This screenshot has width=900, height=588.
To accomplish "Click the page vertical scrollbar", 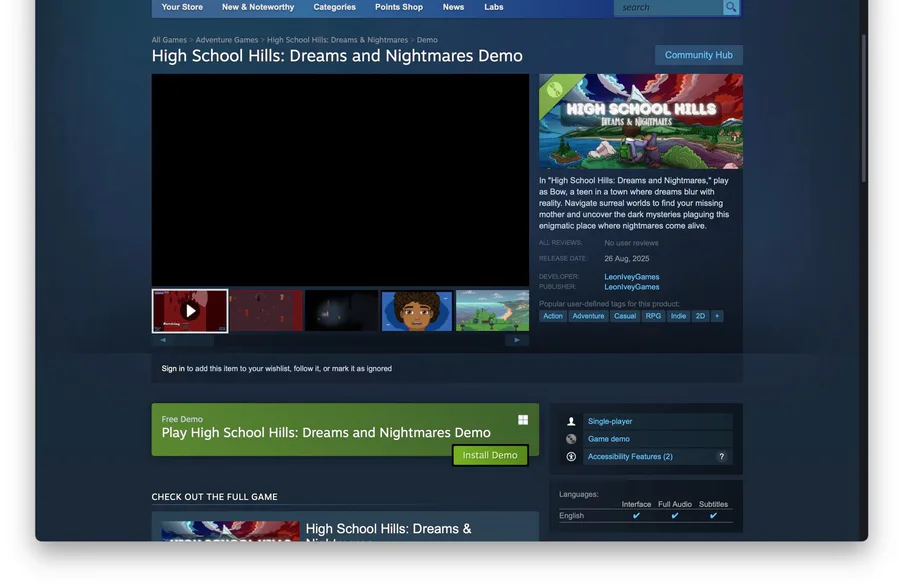I will pyautogui.click(x=863, y=109).
